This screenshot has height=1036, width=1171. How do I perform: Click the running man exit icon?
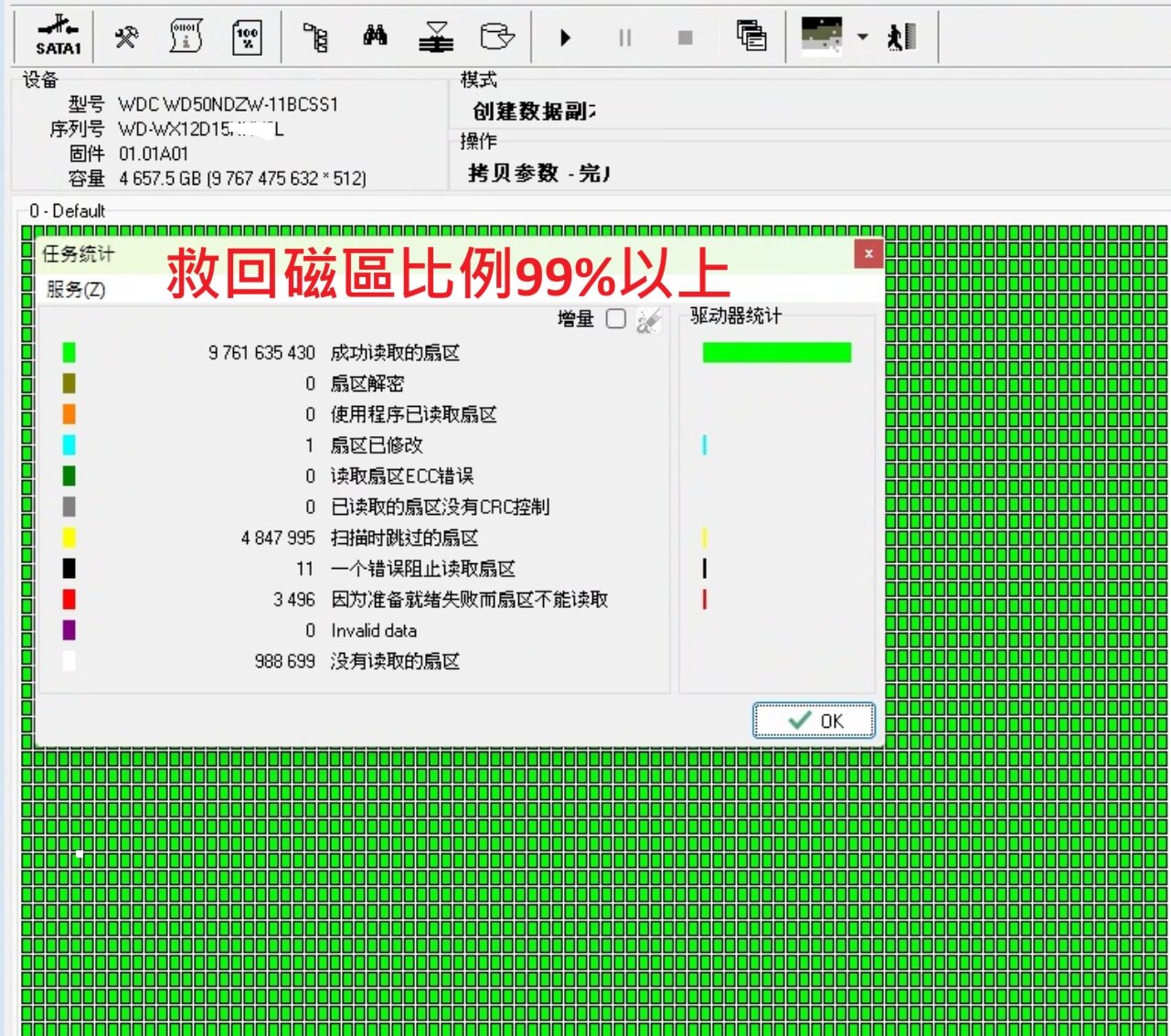tap(901, 37)
